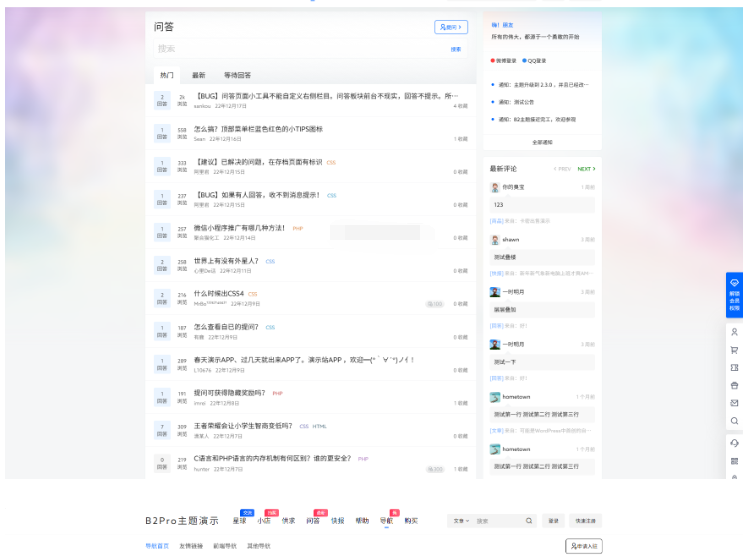Switch to the 等待回答 tab
Image resolution: width=750 pixels, height=556 pixels.
pyautogui.click(x=237, y=75)
